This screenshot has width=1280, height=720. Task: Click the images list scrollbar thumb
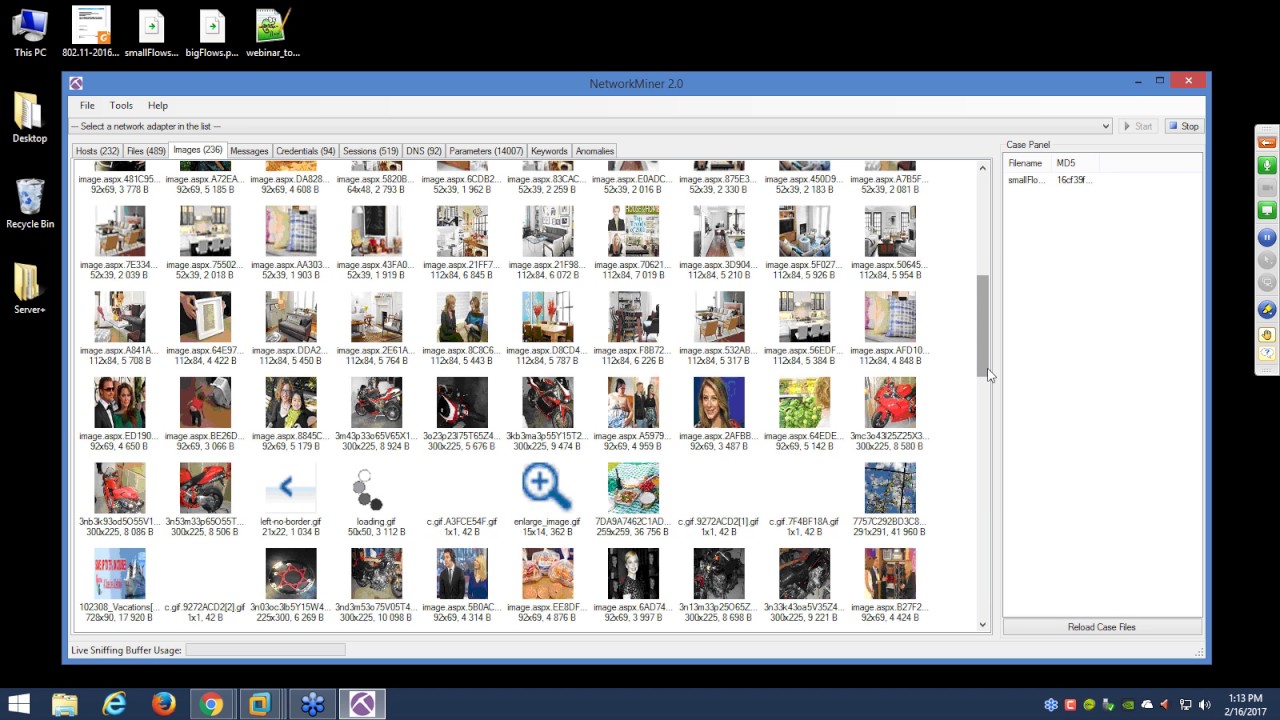(982, 326)
